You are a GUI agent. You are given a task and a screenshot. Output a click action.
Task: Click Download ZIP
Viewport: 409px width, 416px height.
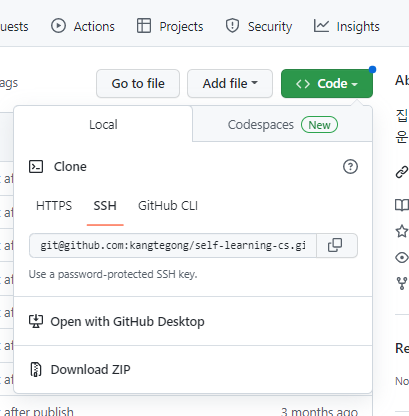[90, 369]
